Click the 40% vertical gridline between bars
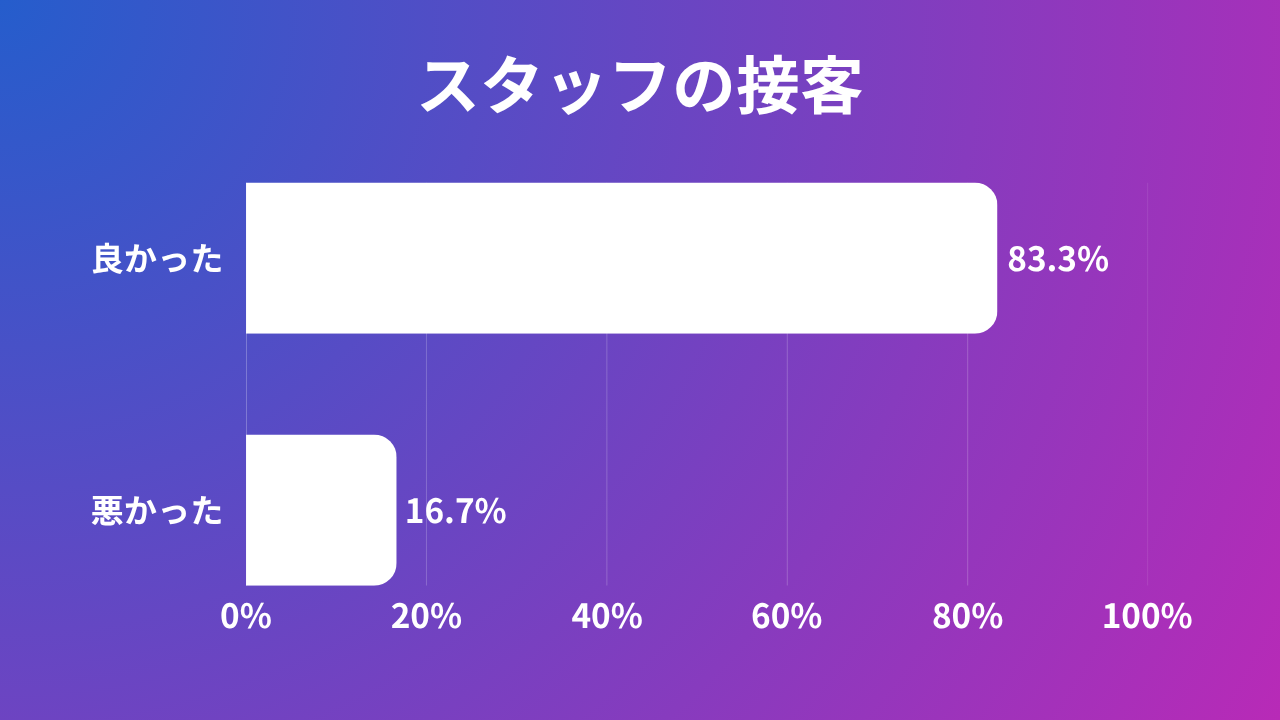This screenshot has width=1280, height=720. (x=607, y=385)
